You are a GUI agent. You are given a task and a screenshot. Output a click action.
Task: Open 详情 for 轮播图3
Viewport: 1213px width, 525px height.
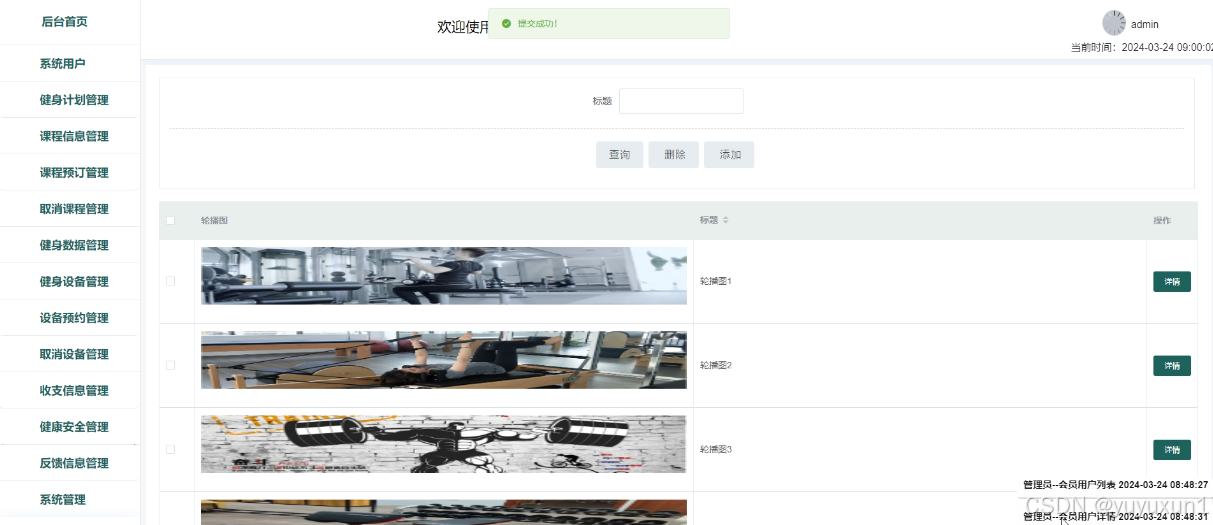1172,450
